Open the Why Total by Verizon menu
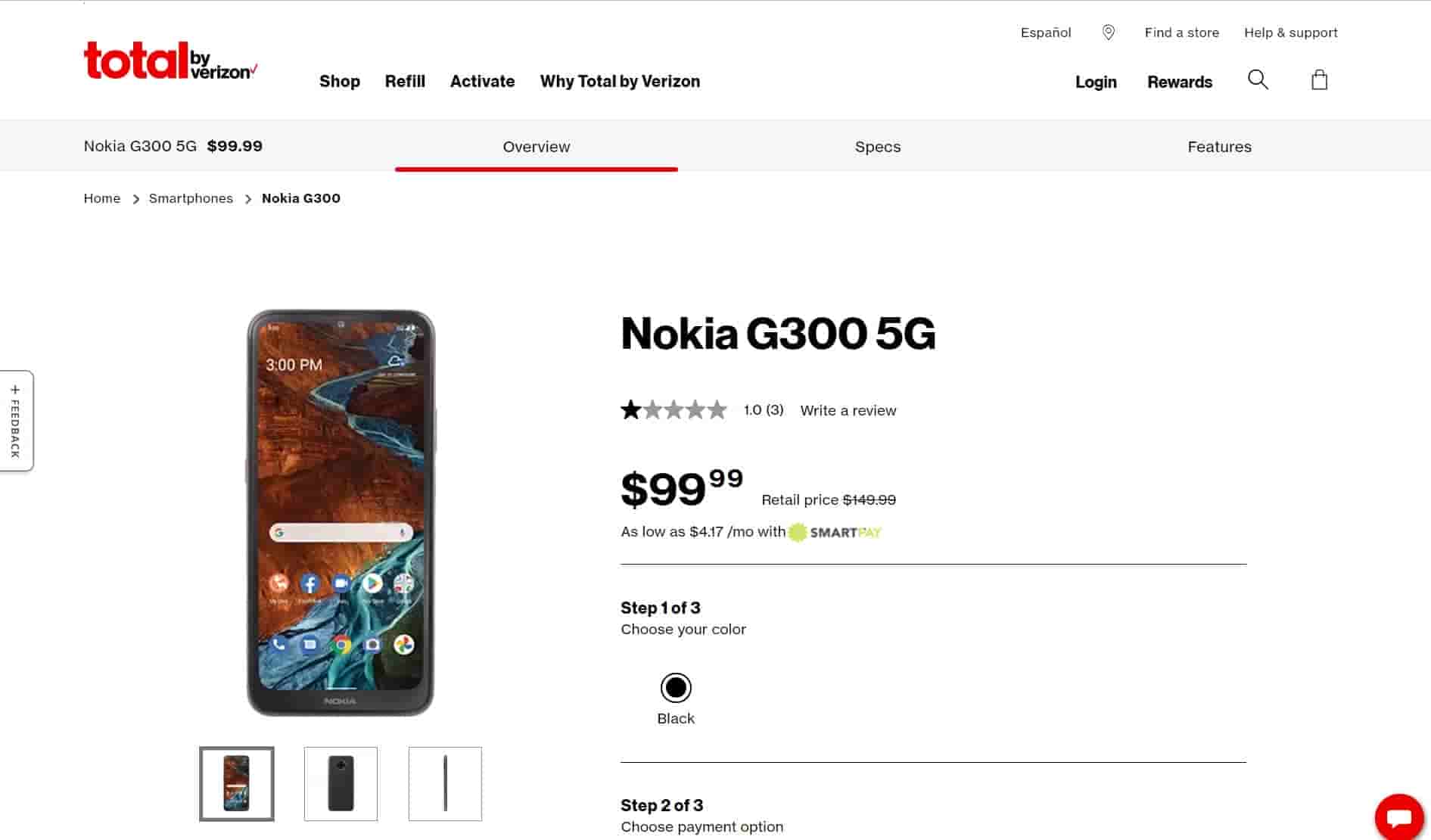 (x=620, y=81)
